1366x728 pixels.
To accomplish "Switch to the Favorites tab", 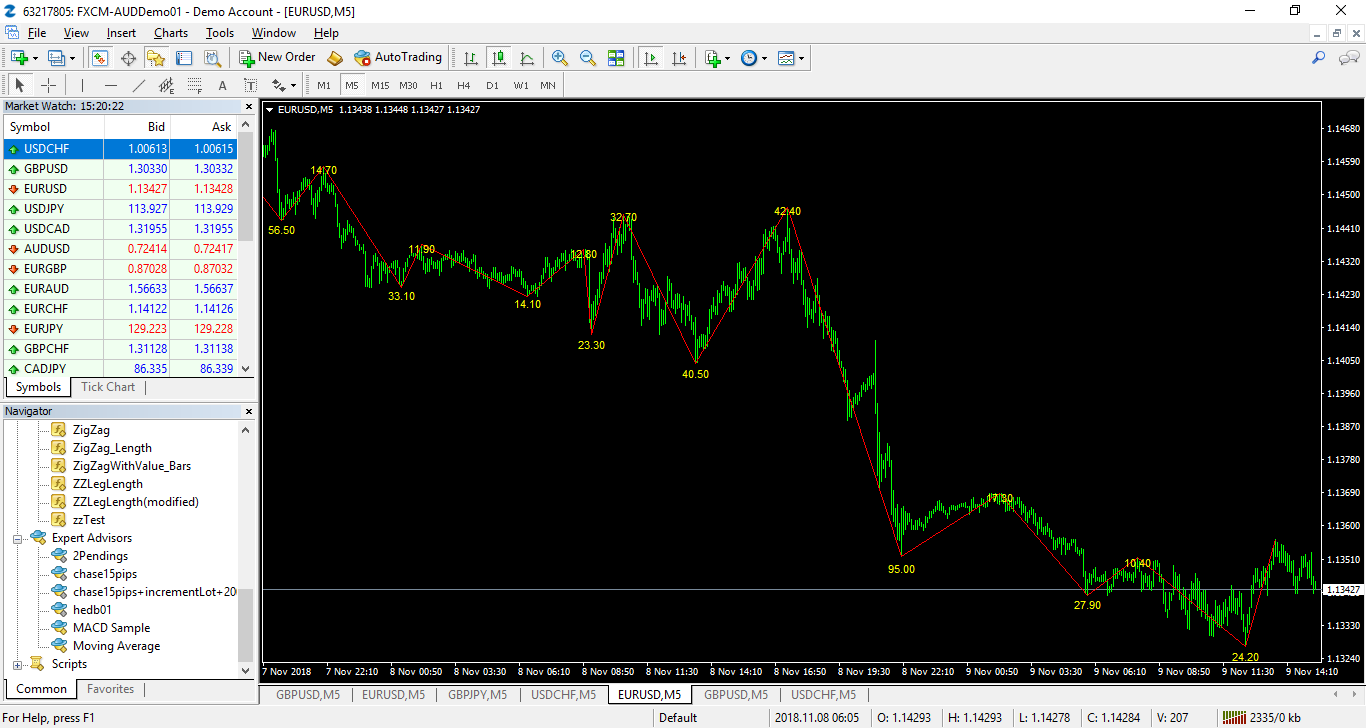I will pyautogui.click(x=110, y=689).
